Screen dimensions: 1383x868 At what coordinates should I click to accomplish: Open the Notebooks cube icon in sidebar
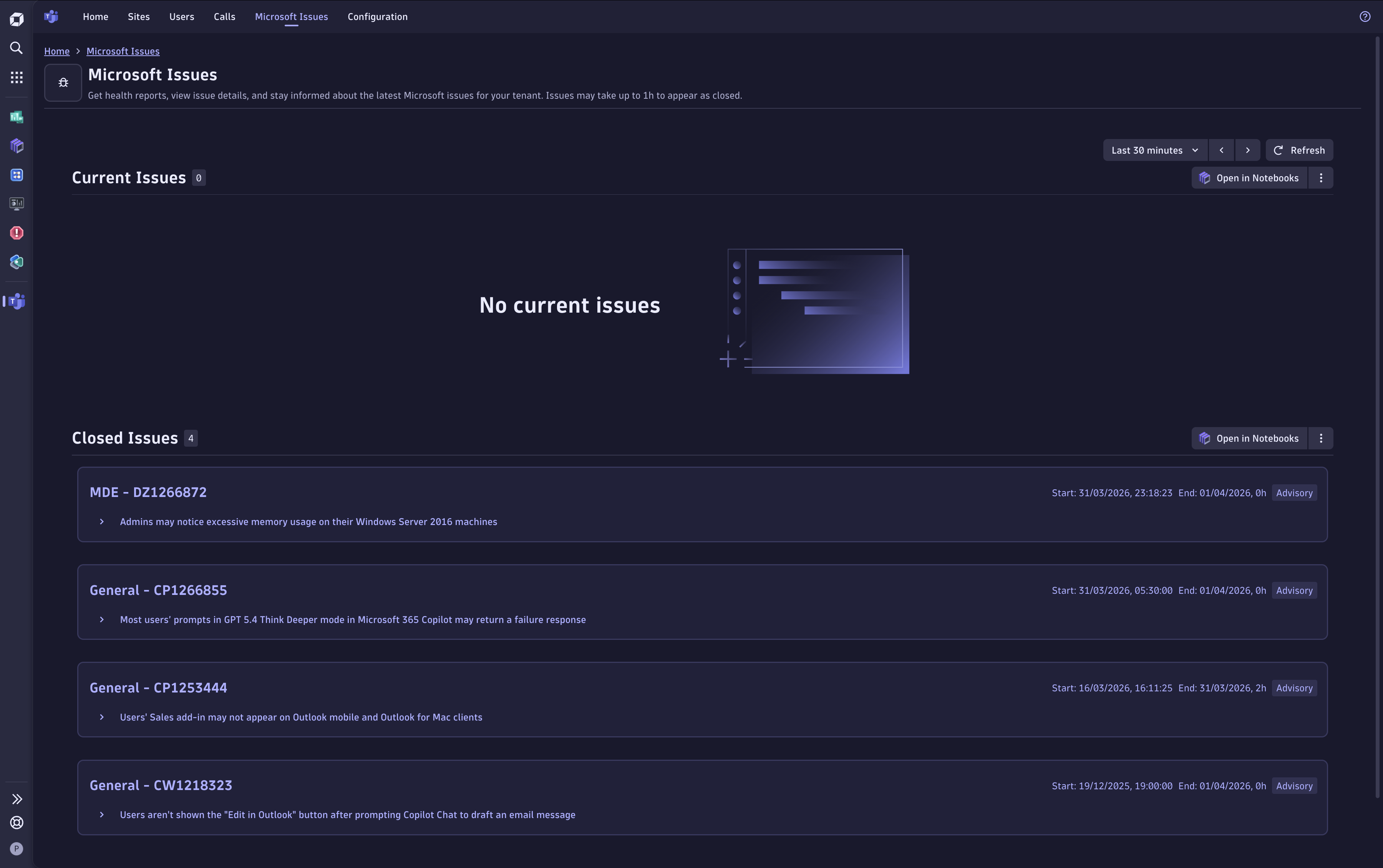tap(16, 145)
